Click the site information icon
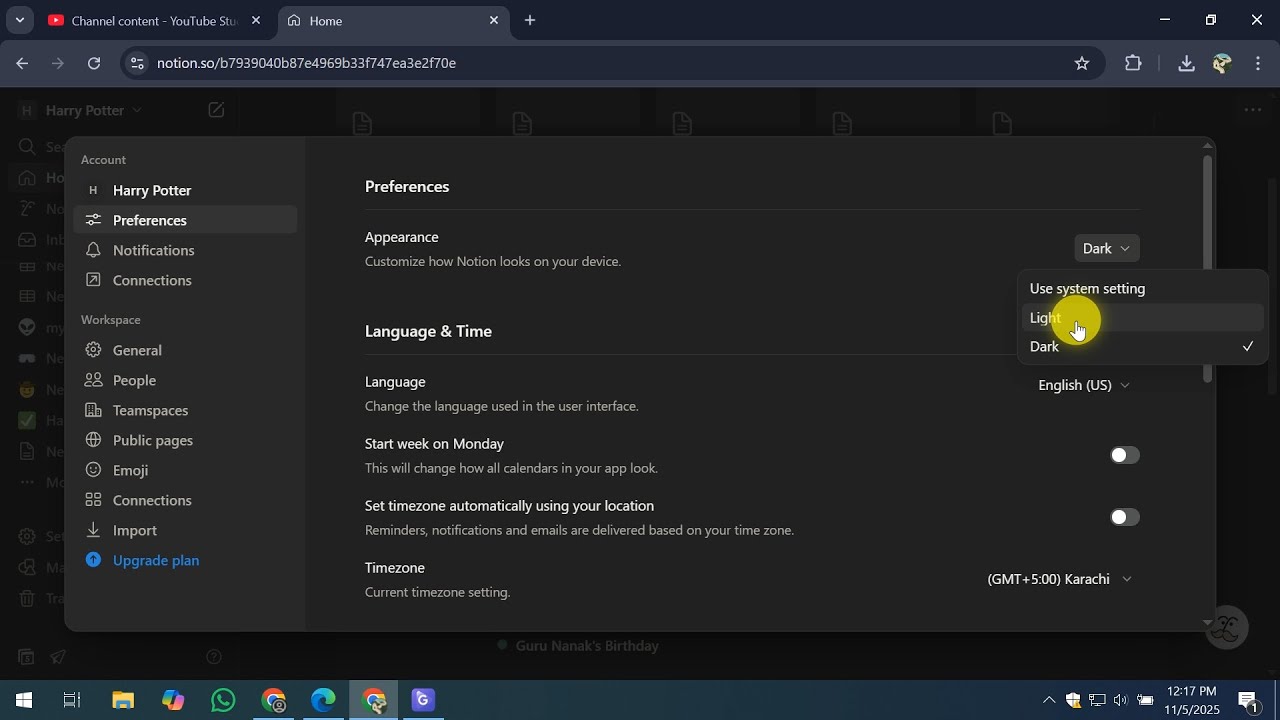Screen dimensions: 1280x720 point(137,63)
